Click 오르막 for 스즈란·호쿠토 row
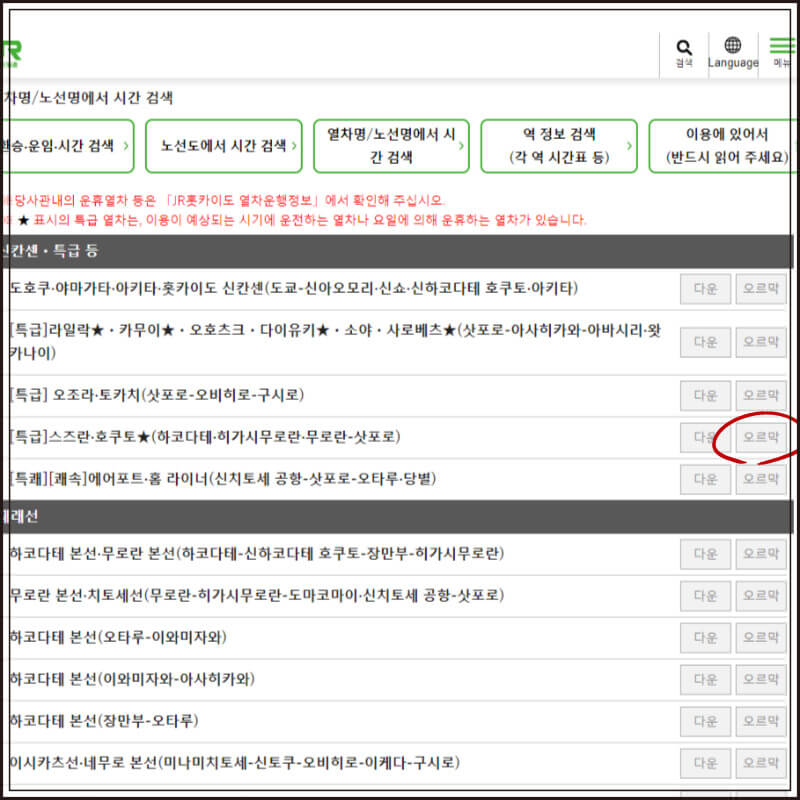 click(761, 437)
